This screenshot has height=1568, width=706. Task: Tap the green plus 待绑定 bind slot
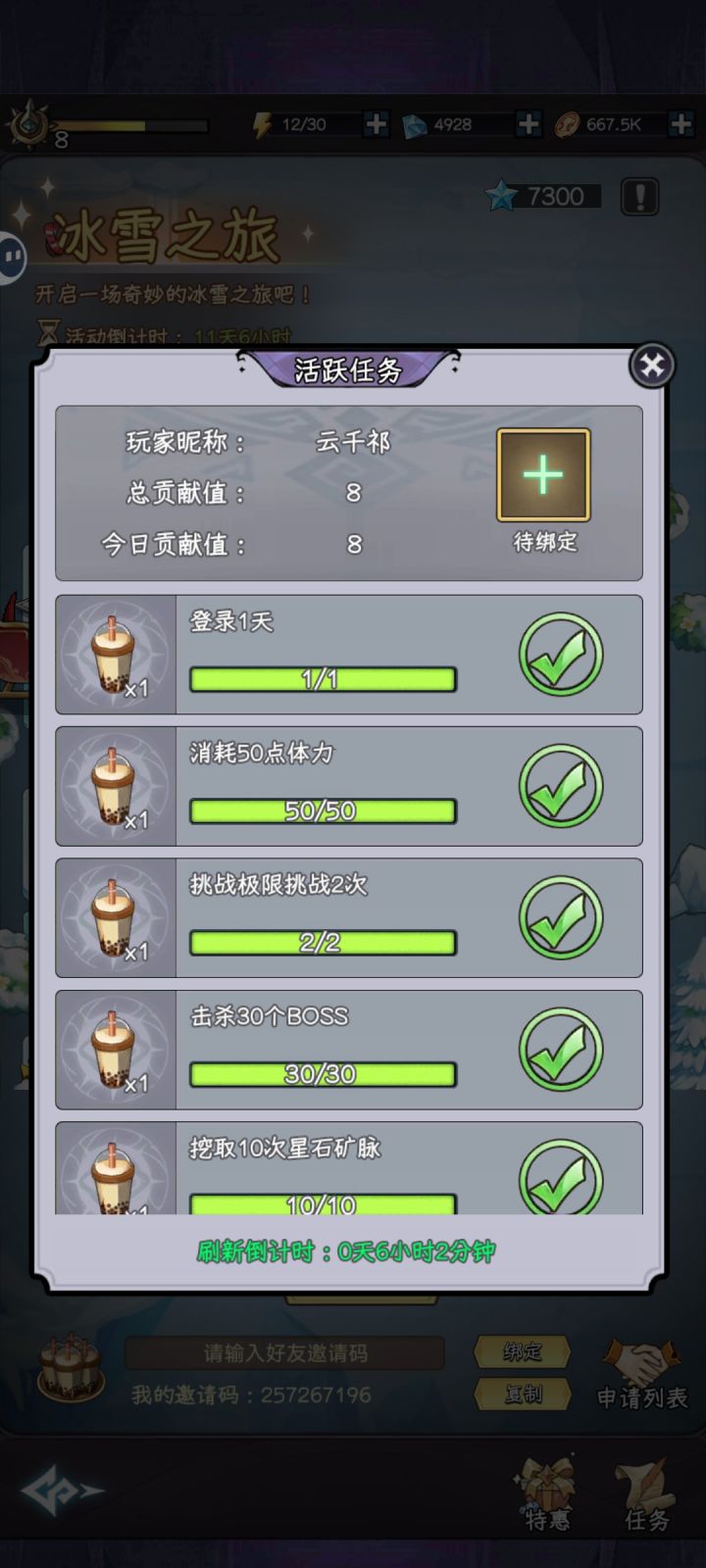tap(543, 475)
